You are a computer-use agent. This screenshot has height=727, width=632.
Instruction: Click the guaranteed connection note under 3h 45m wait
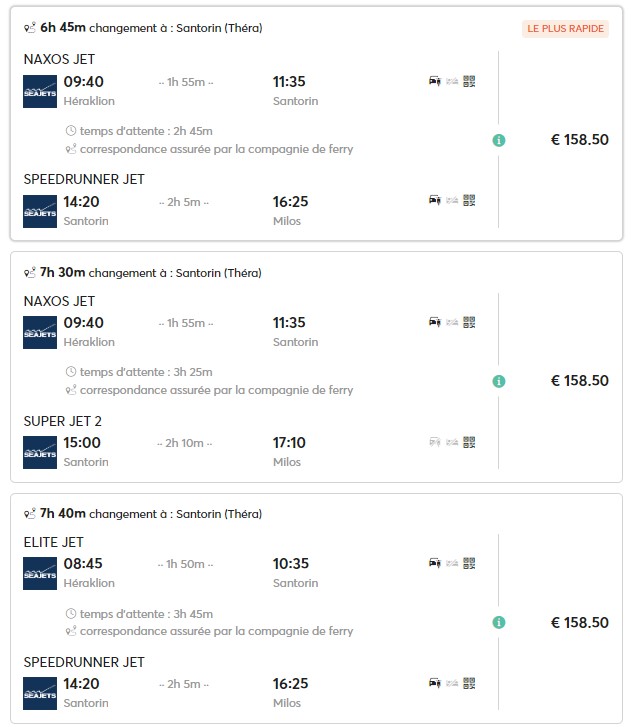(216, 632)
